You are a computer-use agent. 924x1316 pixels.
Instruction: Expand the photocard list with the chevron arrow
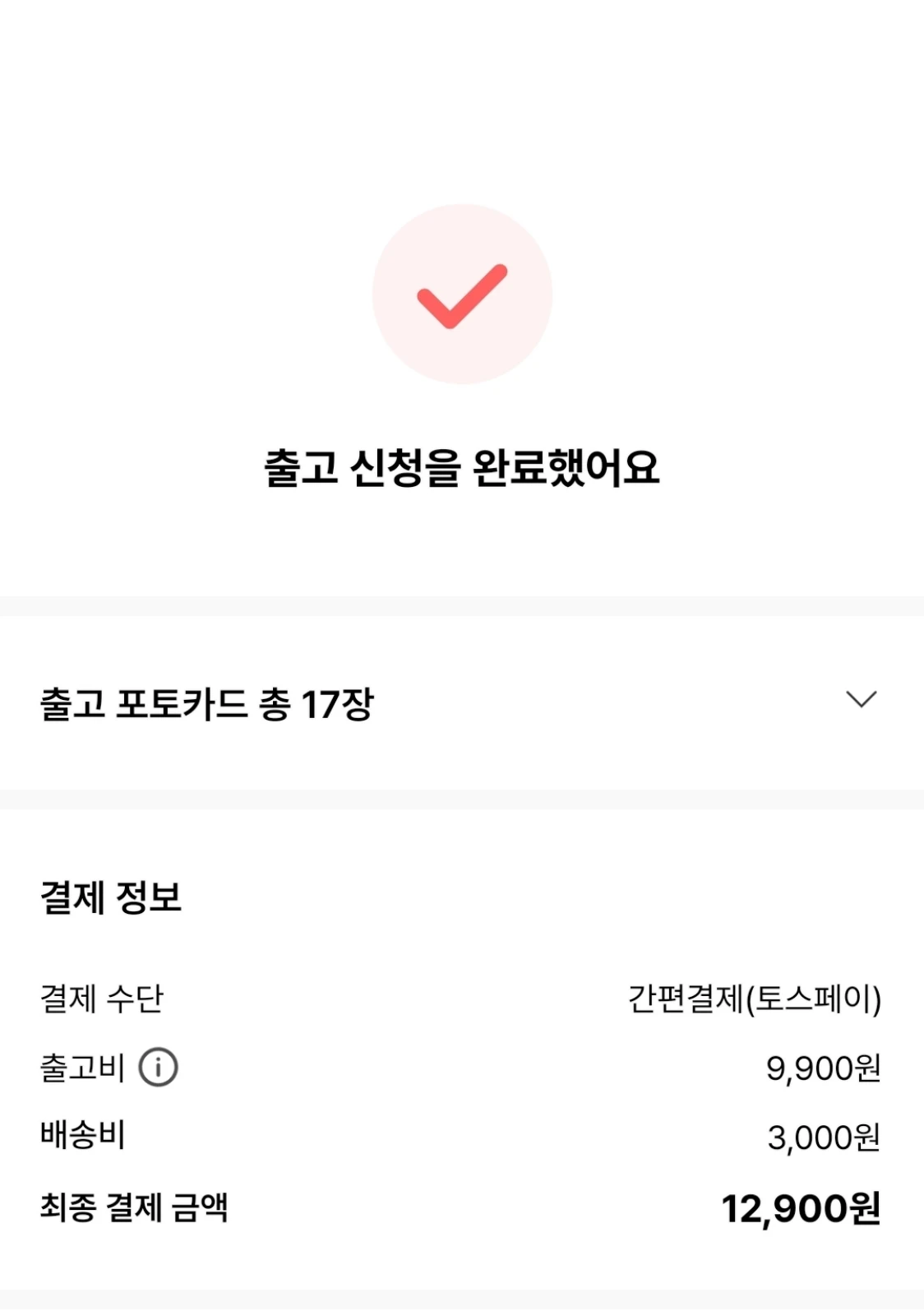click(861, 700)
